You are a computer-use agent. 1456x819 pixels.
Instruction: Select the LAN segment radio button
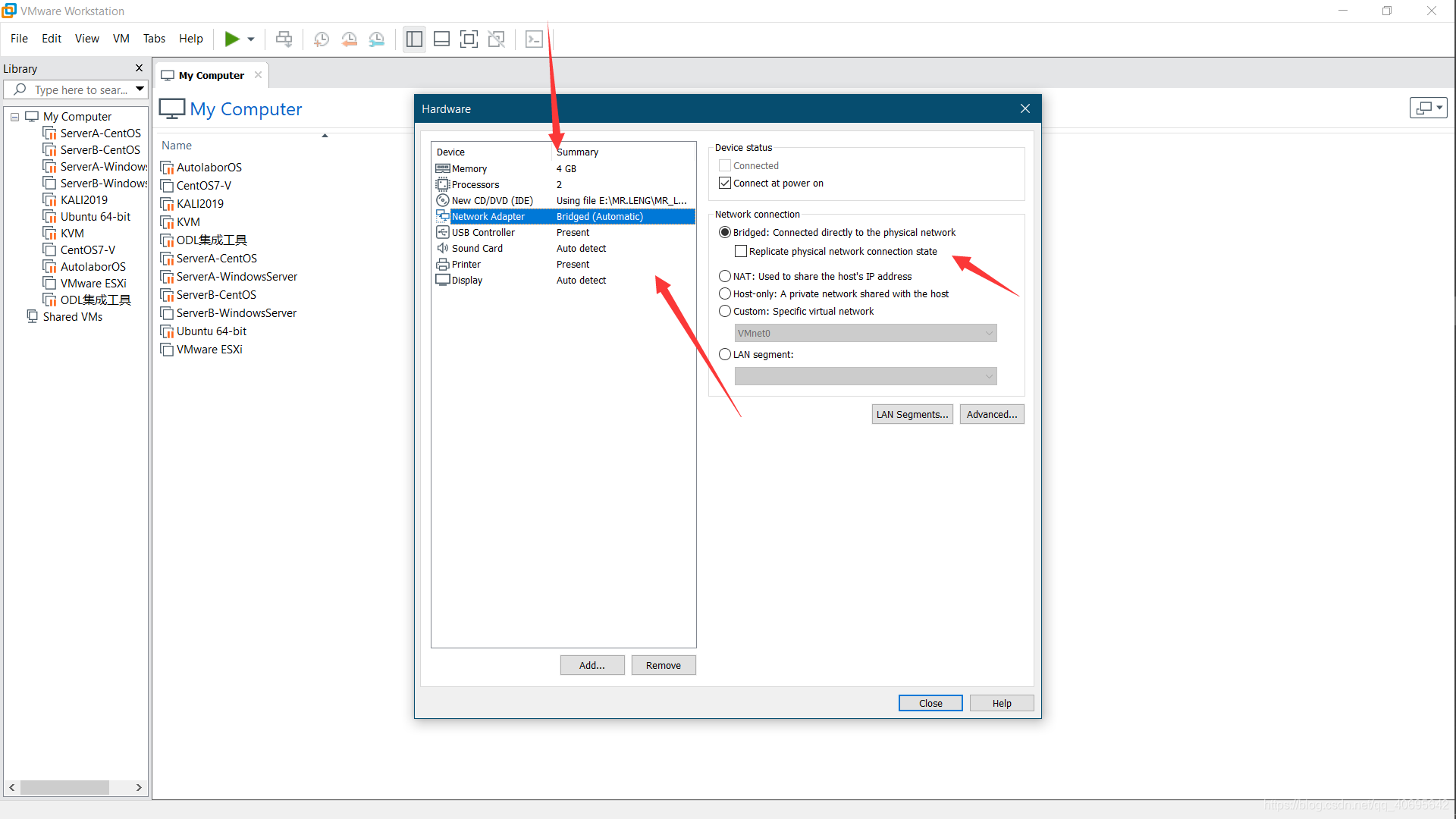tap(725, 355)
